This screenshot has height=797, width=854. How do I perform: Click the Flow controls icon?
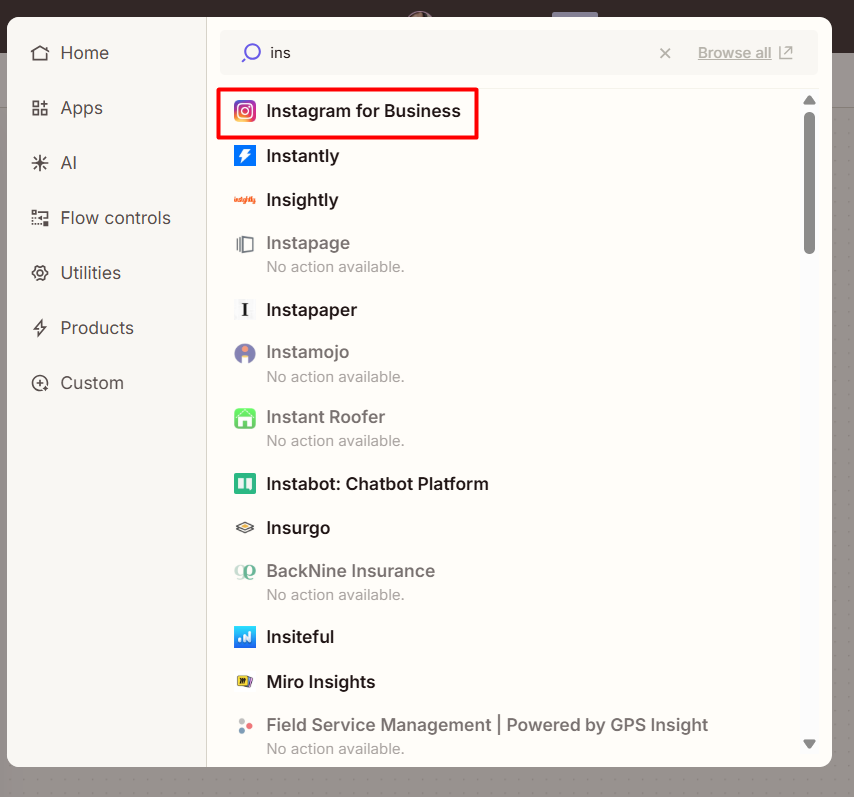point(40,218)
